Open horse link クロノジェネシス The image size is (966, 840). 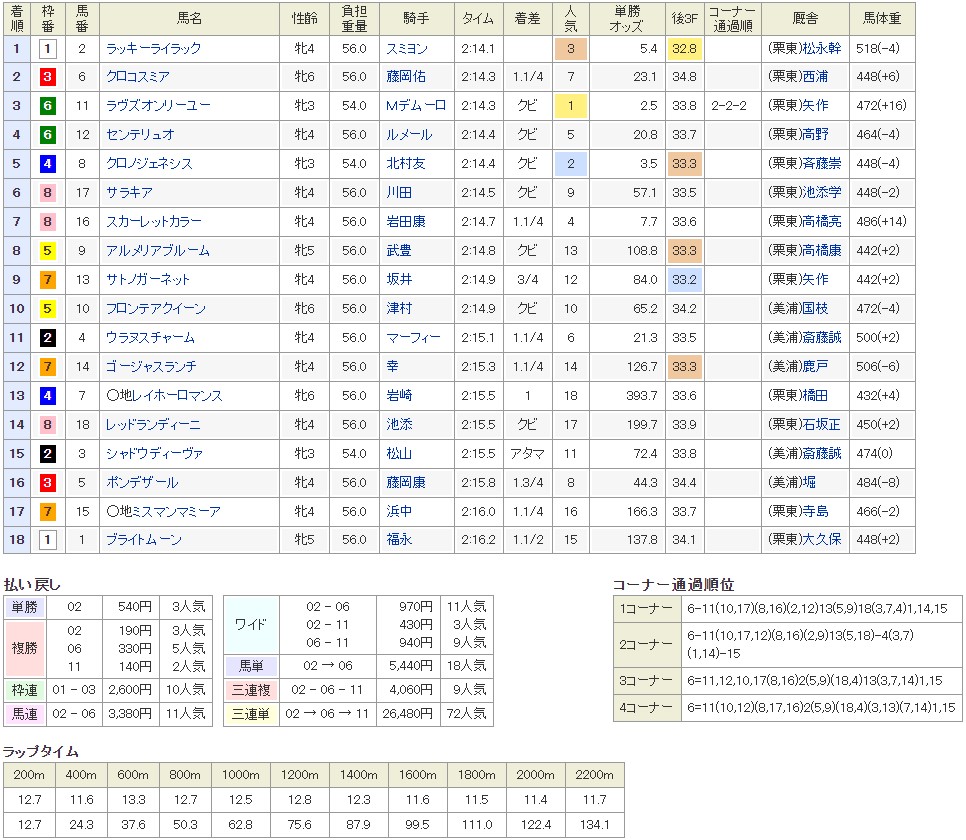tap(149, 164)
